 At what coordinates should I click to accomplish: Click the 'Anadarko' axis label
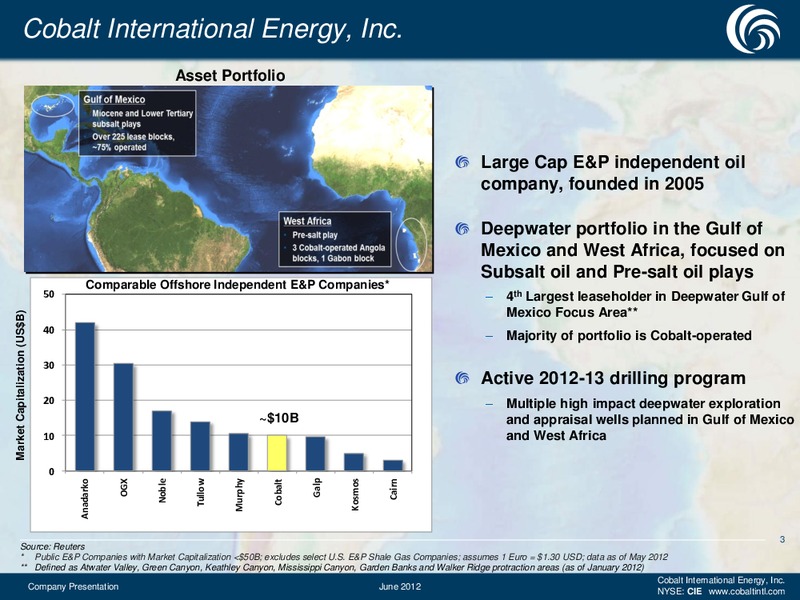point(85,498)
